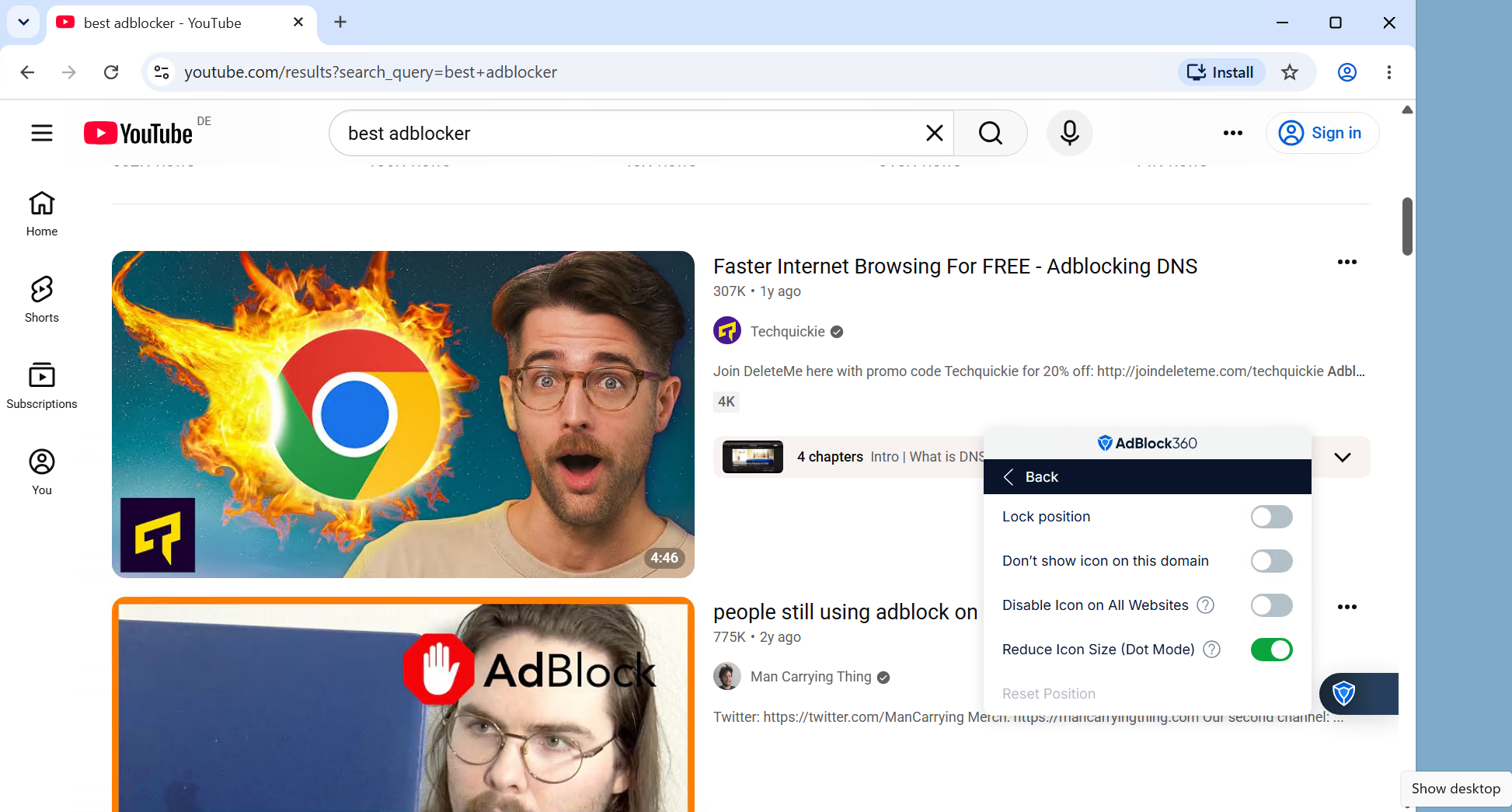This screenshot has width=1512, height=812.
Task: Start voice search with the microphone icon
Action: point(1070,133)
